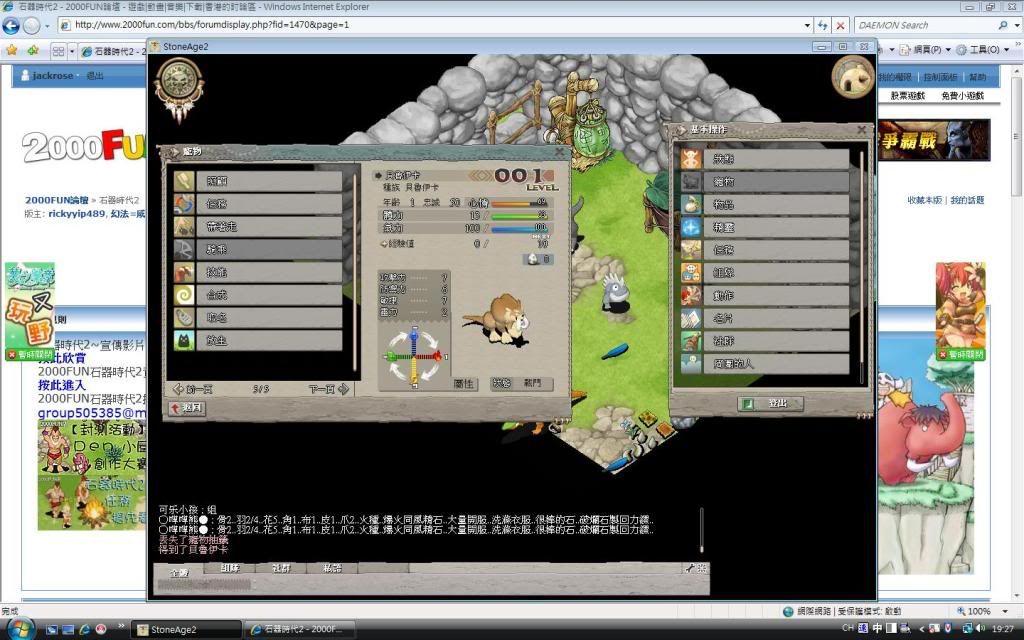This screenshot has height=640, width=1024.
Task: Click the 返回 back button in pet panel
Action: coord(187,408)
